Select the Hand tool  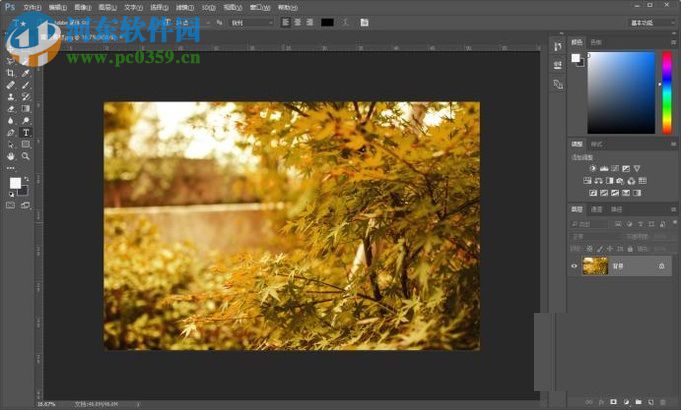(11, 156)
